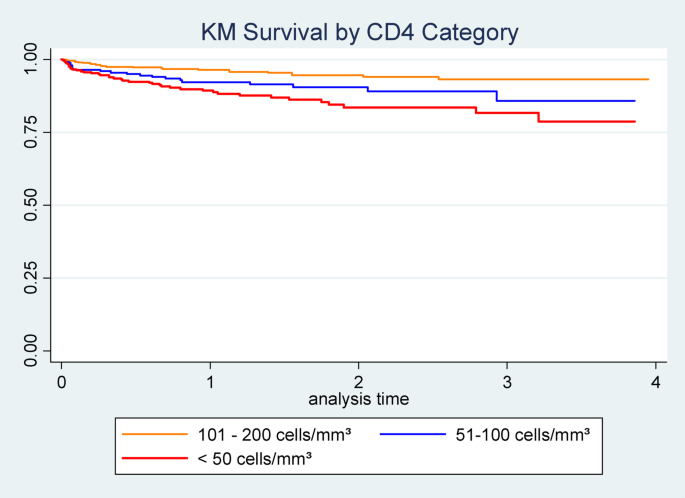Click the 0.25 y-axis tick label
Viewport: 685px width, 498px height.
click(x=33, y=278)
